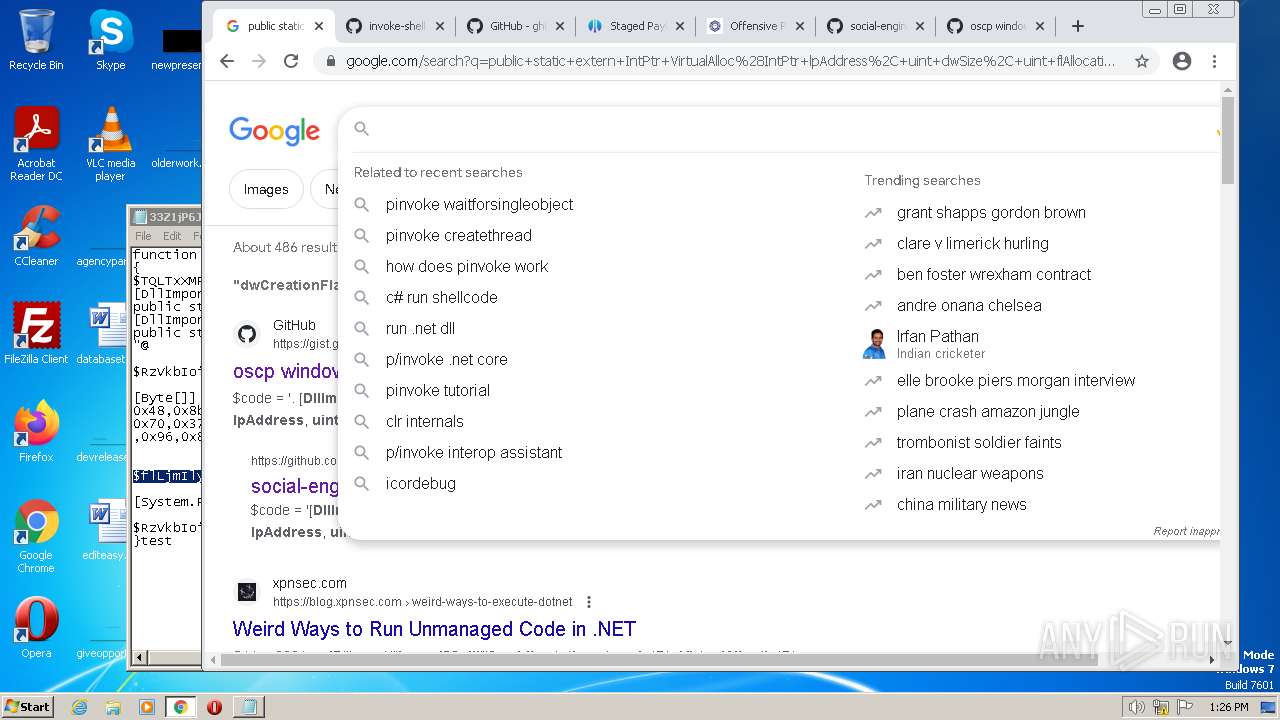Select suggestion 'run .net dll'
This screenshot has height=720, width=1280.
[x=420, y=328]
